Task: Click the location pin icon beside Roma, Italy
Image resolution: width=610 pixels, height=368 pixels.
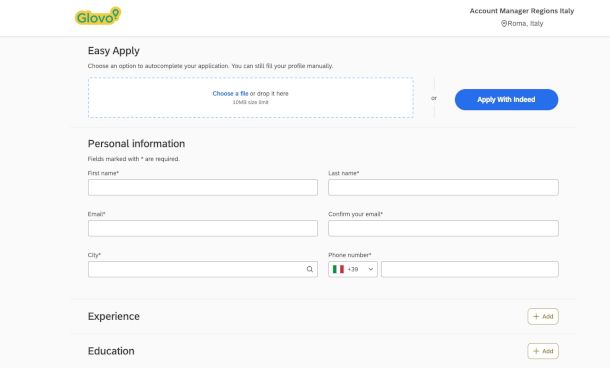Action: (504, 23)
